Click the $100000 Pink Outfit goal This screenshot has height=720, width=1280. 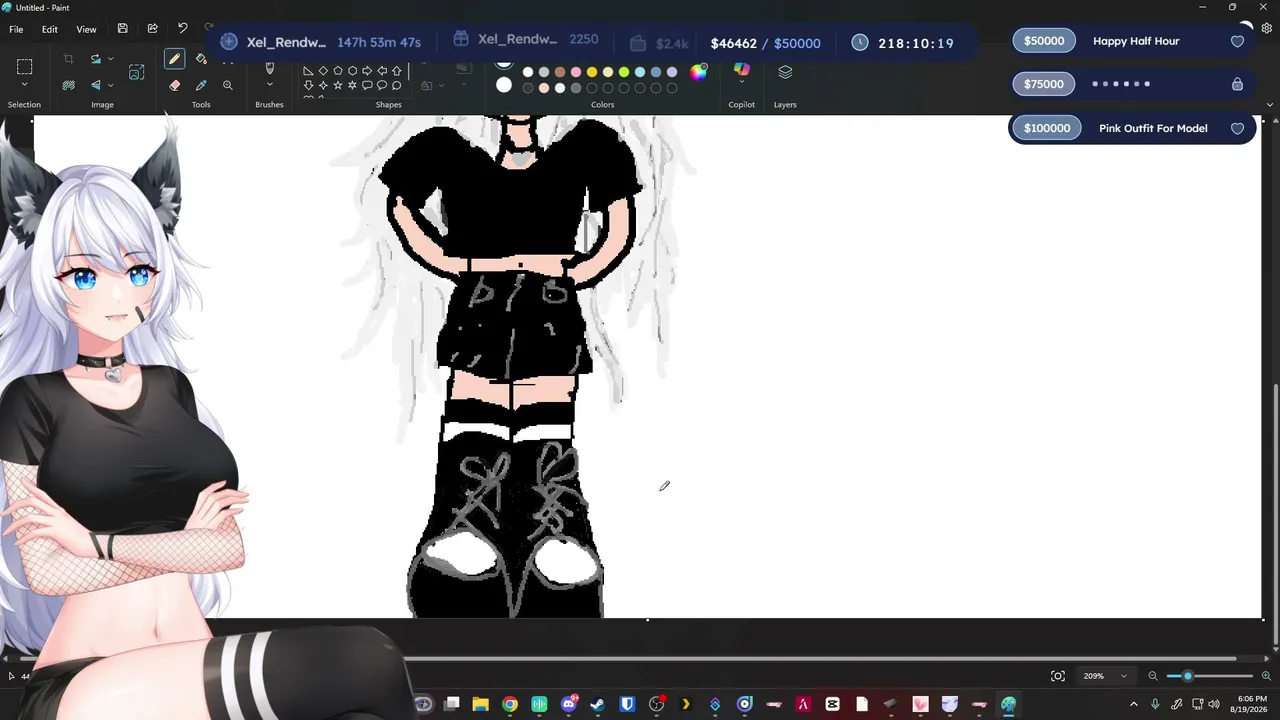pyautogui.click(x=1131, y=128)
